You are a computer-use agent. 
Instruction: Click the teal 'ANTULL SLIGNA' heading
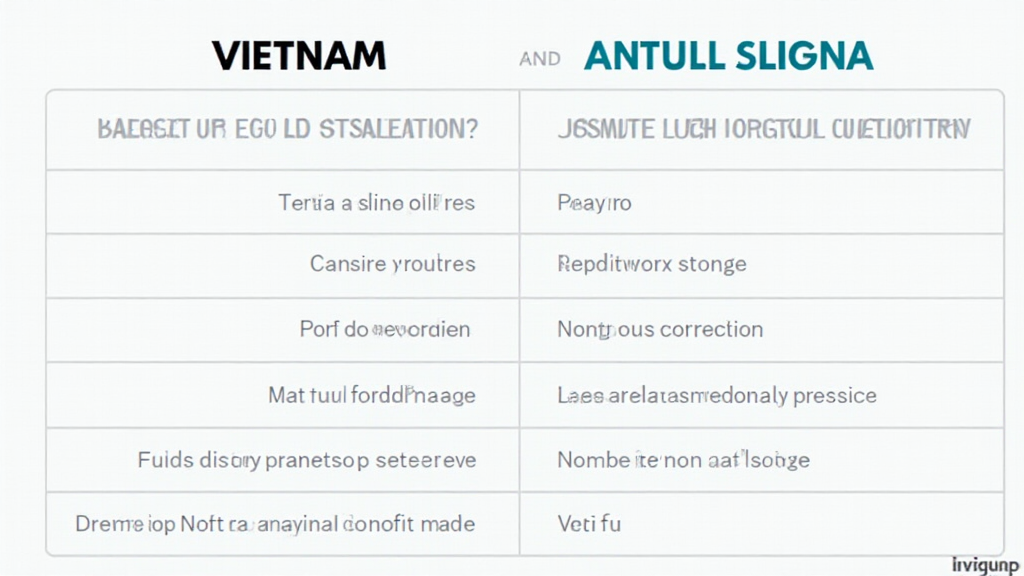pyautogui.click(x=728, y=56)
